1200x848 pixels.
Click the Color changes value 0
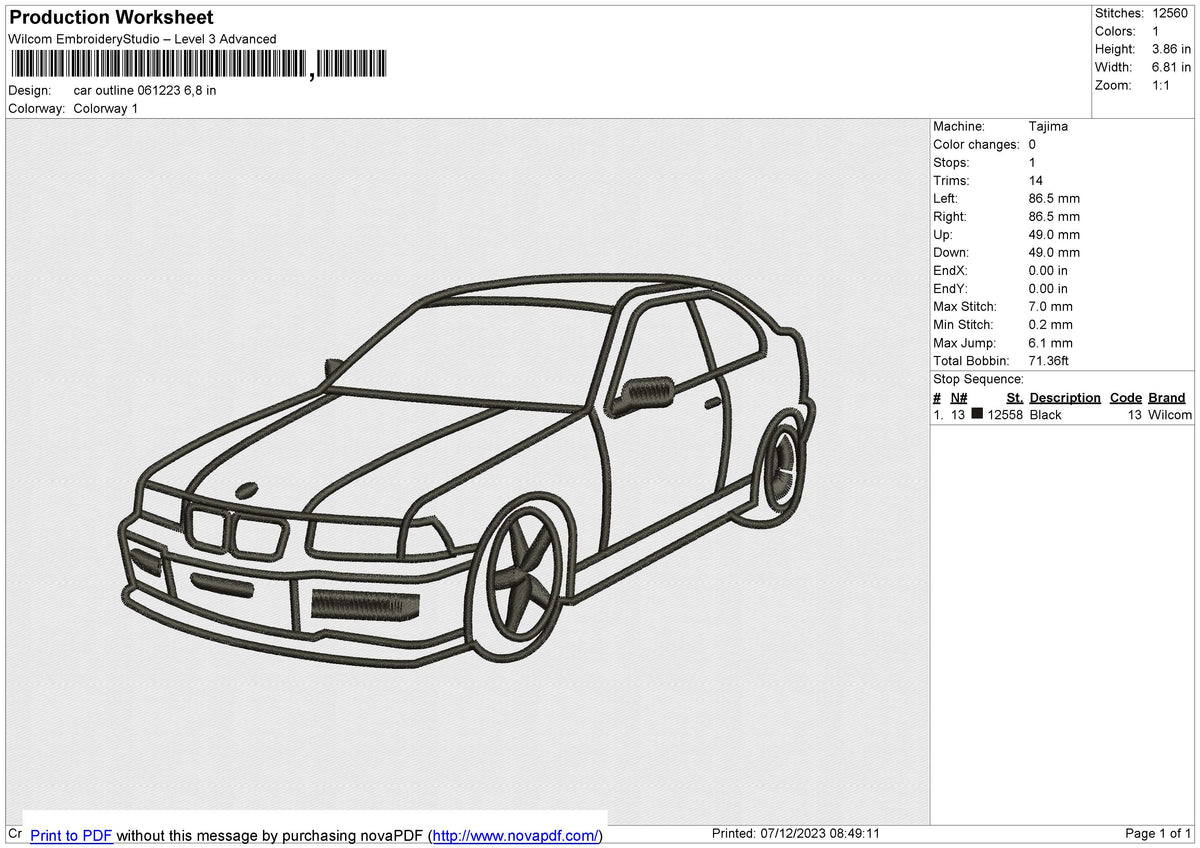[x=1032, y=144]
